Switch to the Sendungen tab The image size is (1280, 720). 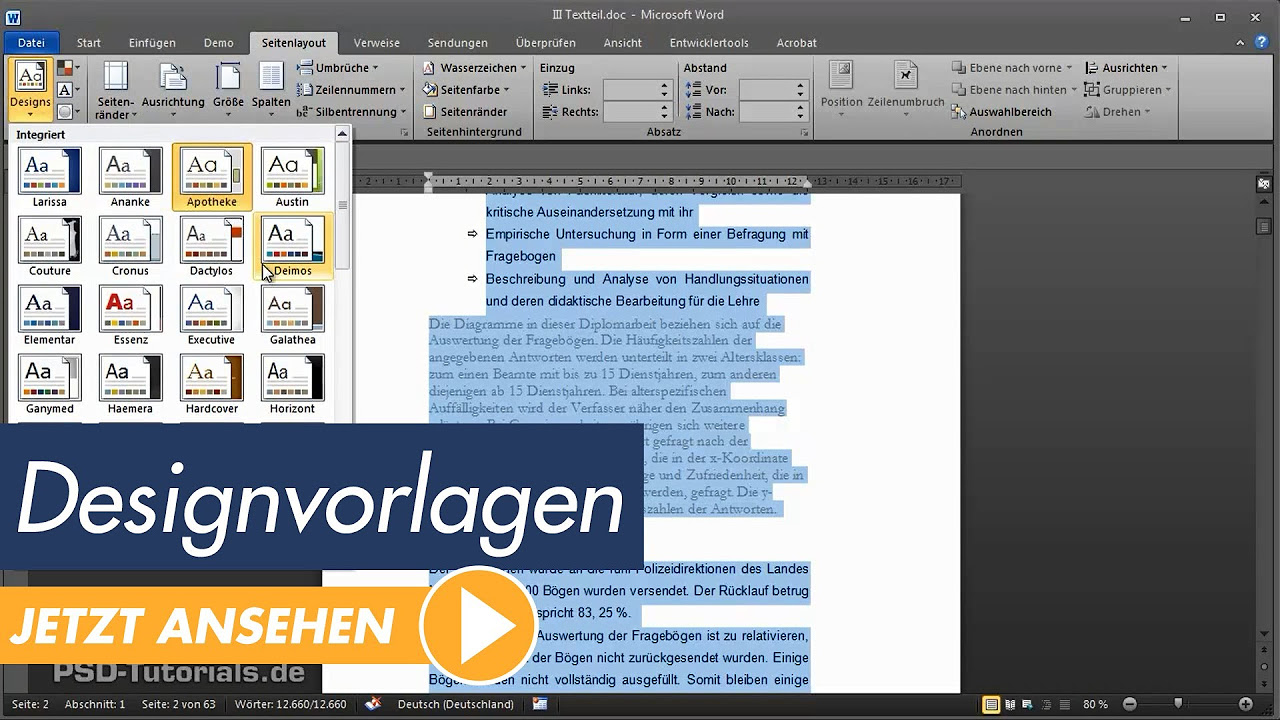coord(458,43)
